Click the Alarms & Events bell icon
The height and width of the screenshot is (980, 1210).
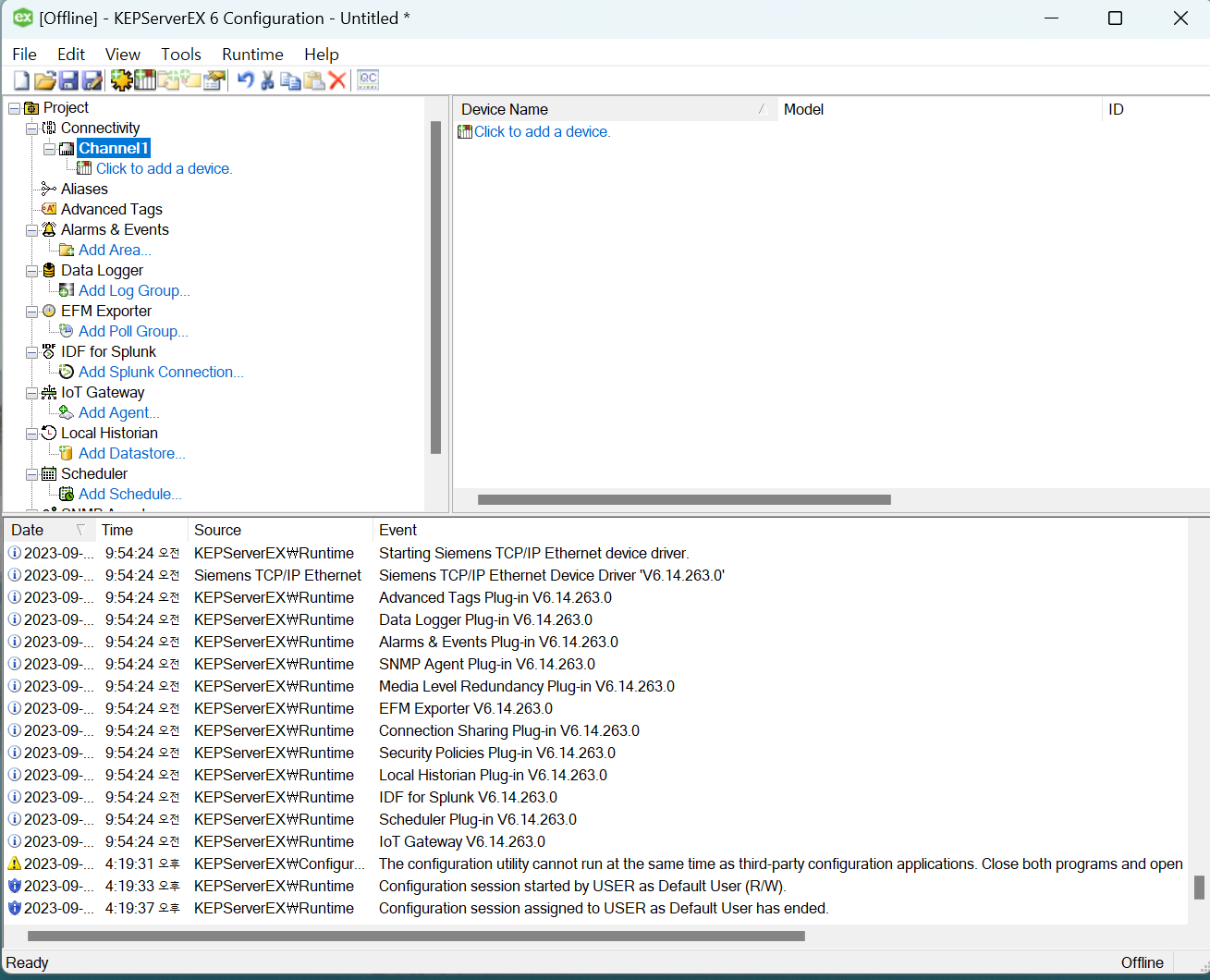tap(49, 229)
